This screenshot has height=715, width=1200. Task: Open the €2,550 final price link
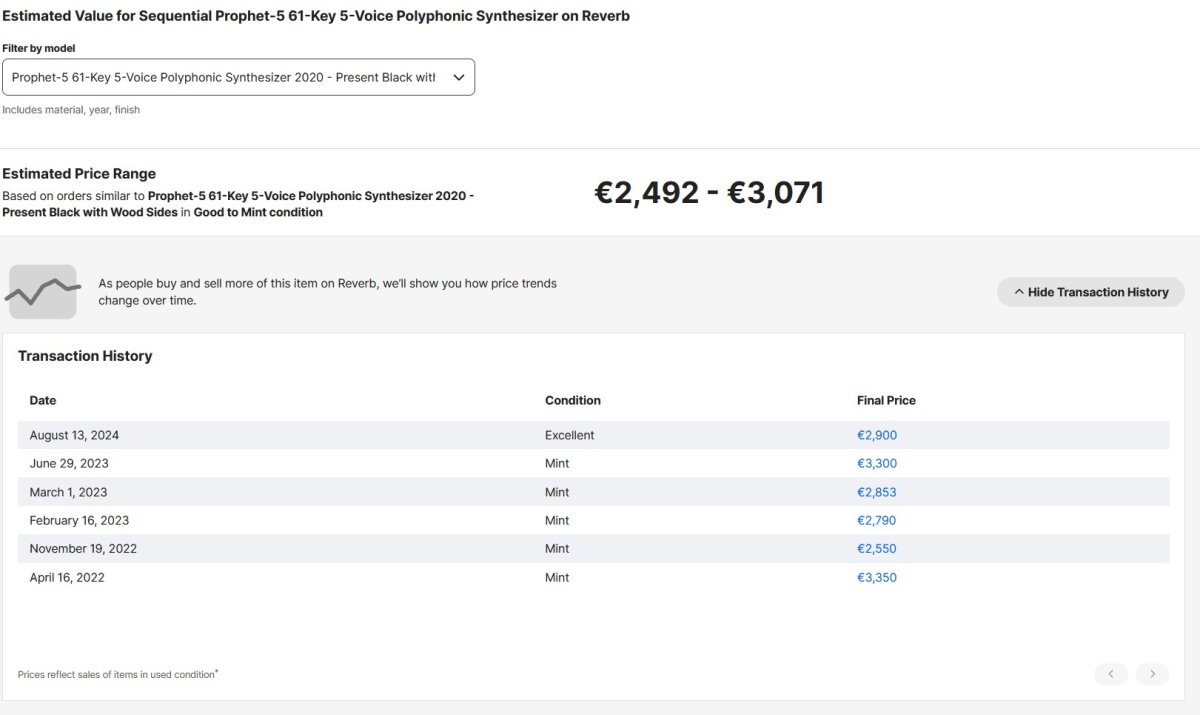(877, 548)
